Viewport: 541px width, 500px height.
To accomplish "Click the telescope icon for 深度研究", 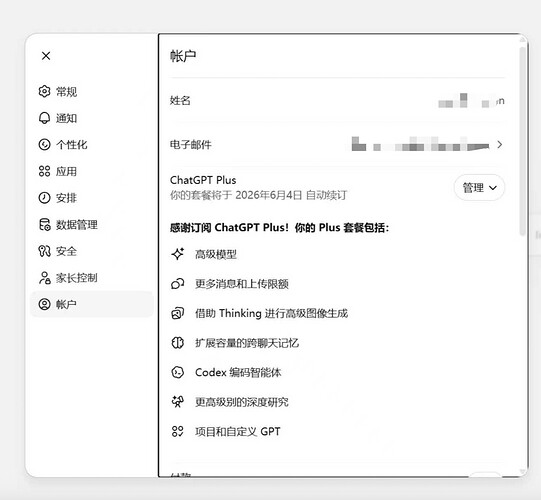I will pyautogui.click(x=178, y=402).
